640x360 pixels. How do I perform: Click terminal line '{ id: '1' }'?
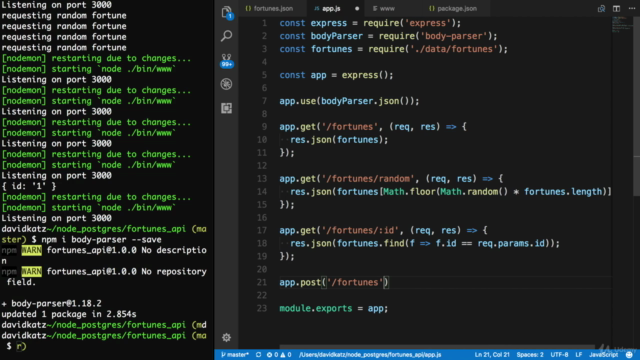click(x=29, y=186)
